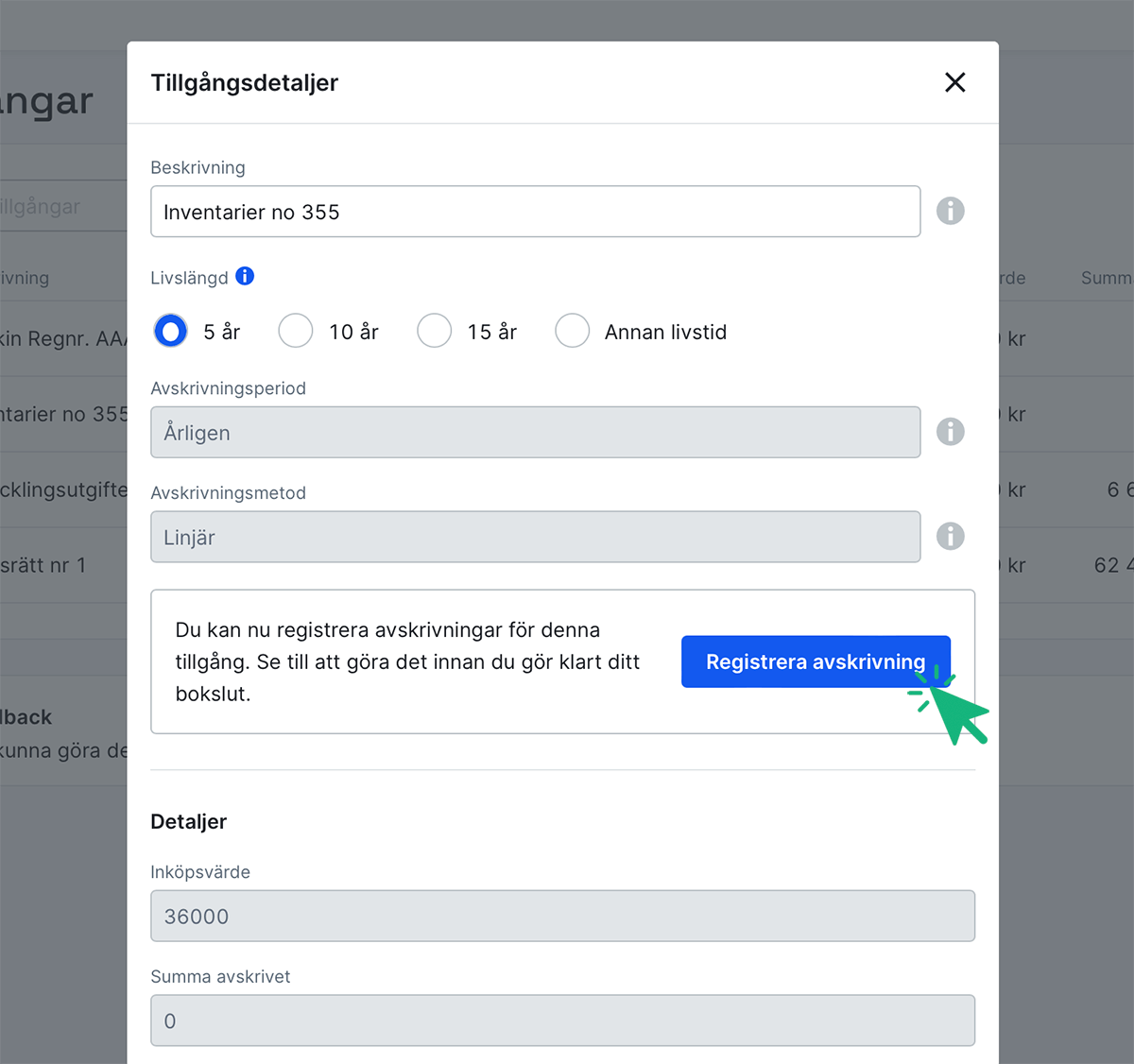The image size is (1134, 1064).
Task: Click inside the Beskrivning text input
Action: coord(536,211)
